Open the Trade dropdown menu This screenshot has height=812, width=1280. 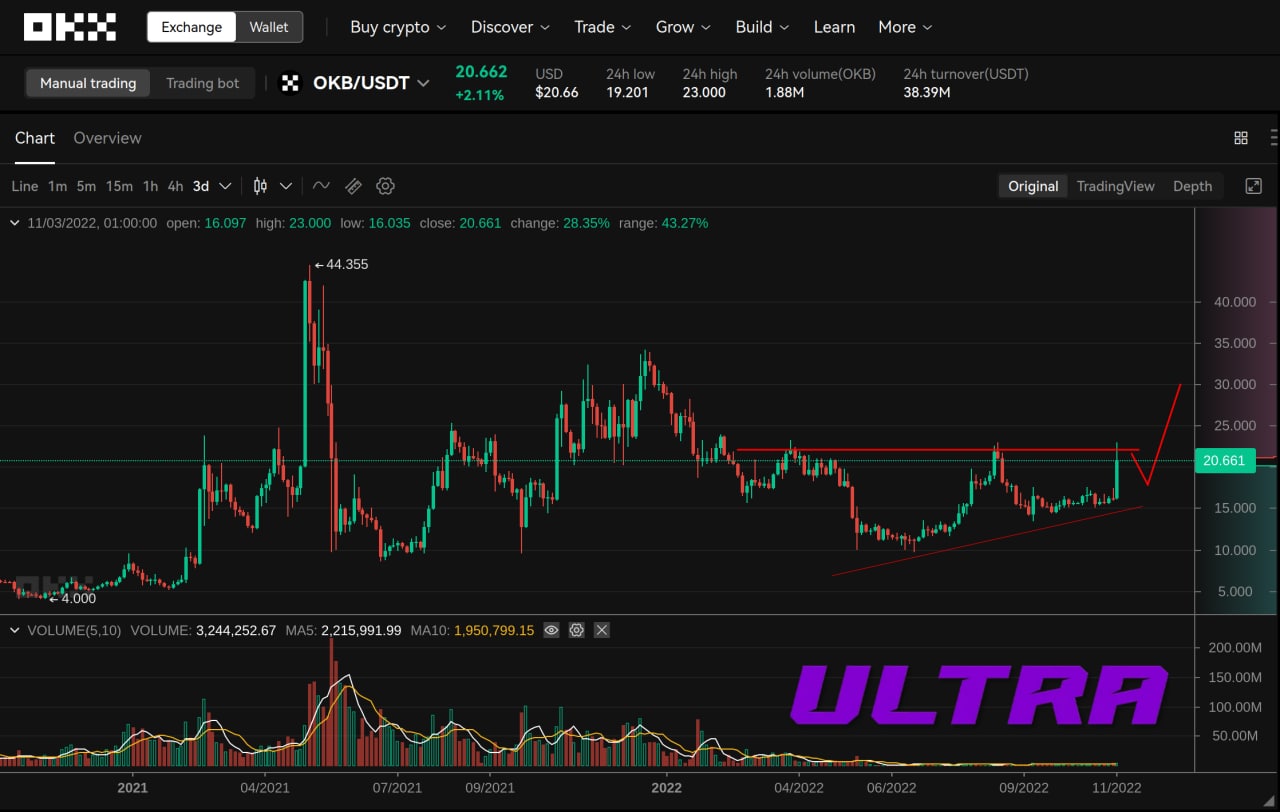pos(603,27)
